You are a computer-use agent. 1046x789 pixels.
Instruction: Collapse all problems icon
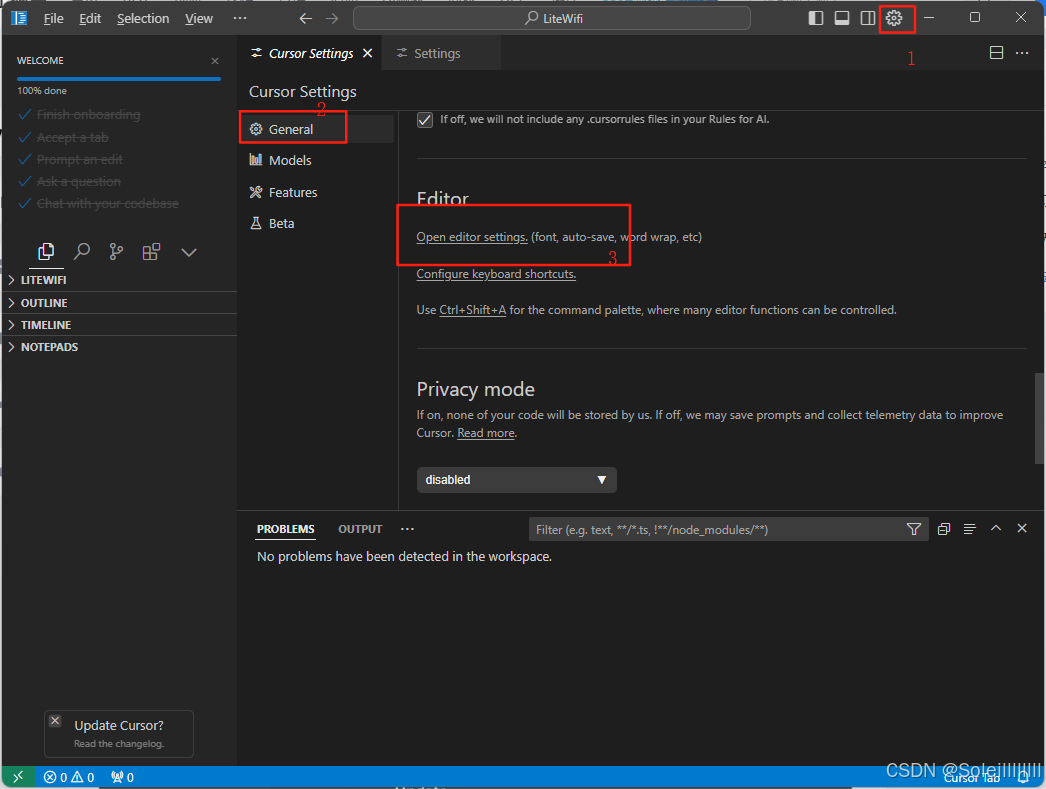[943, 529]
